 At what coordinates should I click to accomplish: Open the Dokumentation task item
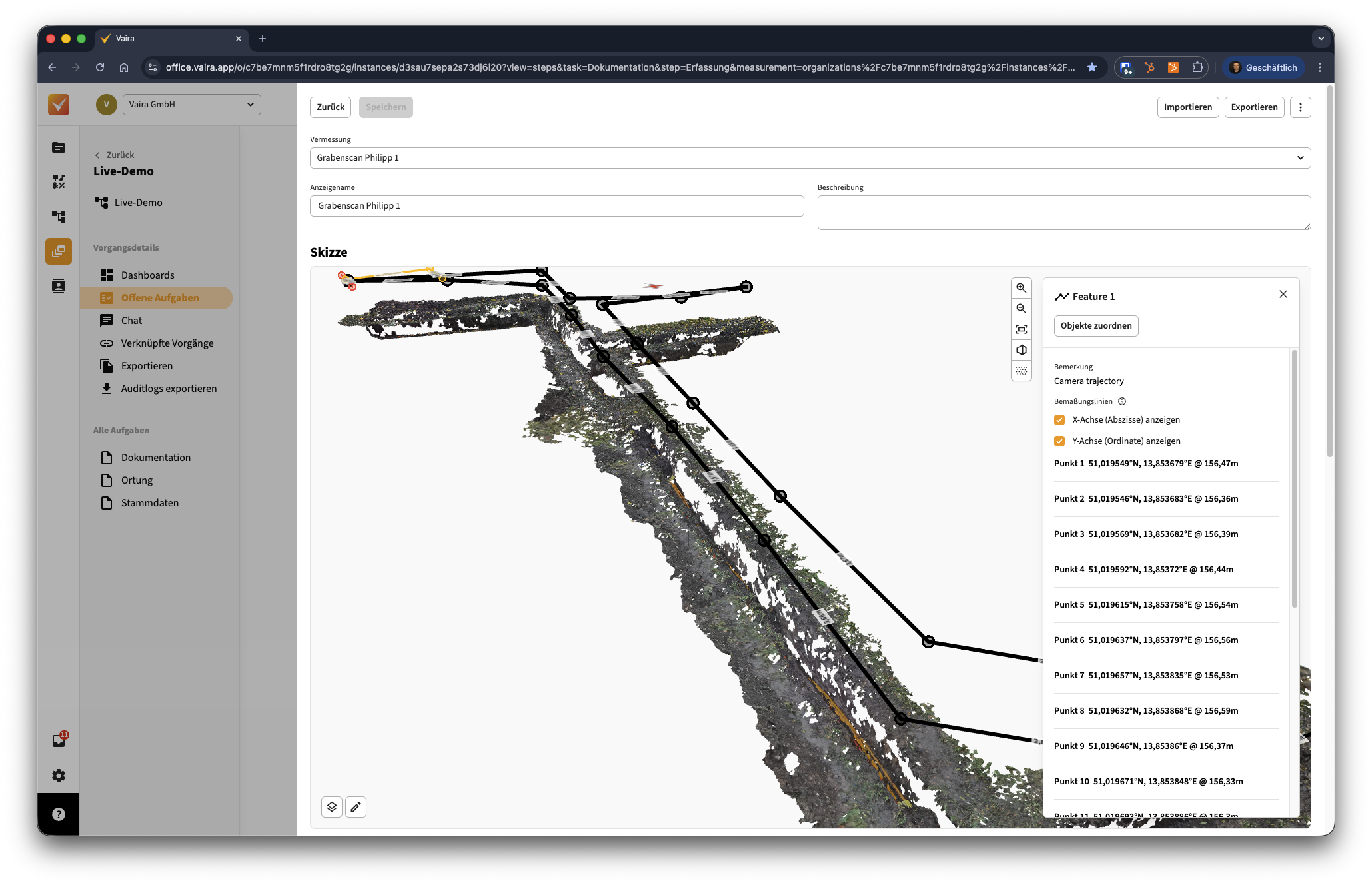(155, 458)
